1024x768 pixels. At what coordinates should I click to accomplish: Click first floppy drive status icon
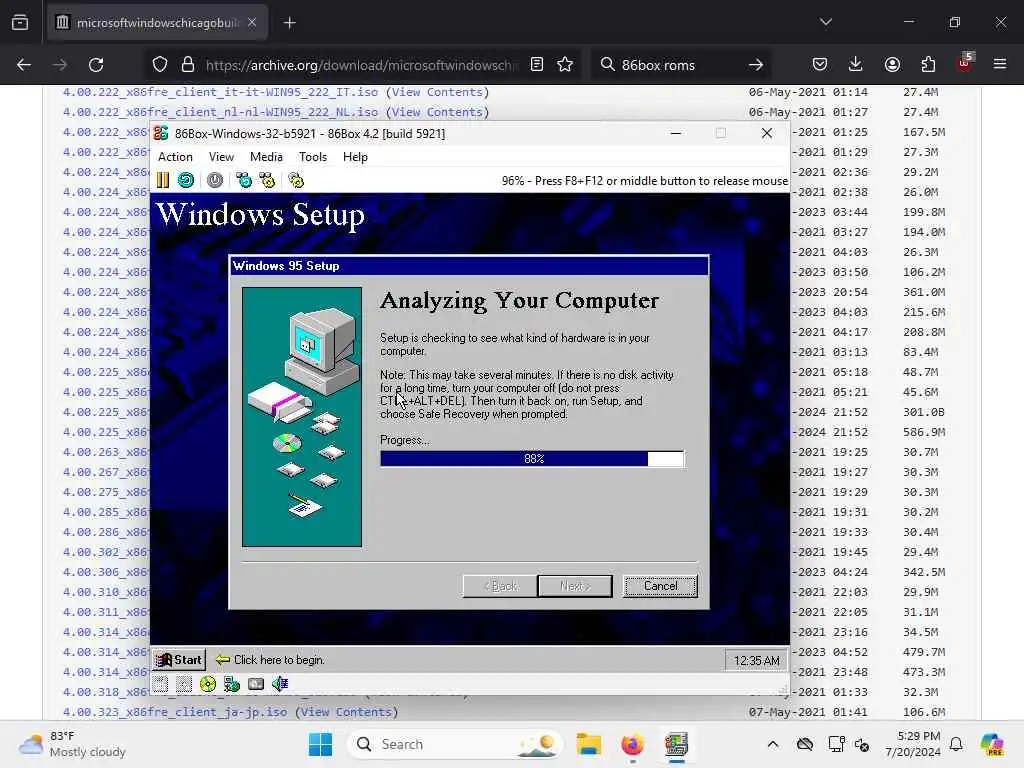[161, 684]
